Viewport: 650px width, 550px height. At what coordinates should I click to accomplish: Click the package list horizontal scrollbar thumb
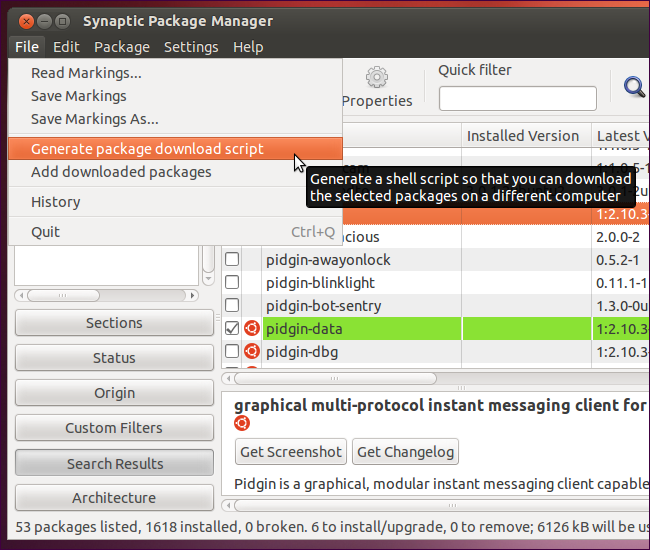point(335,378)
